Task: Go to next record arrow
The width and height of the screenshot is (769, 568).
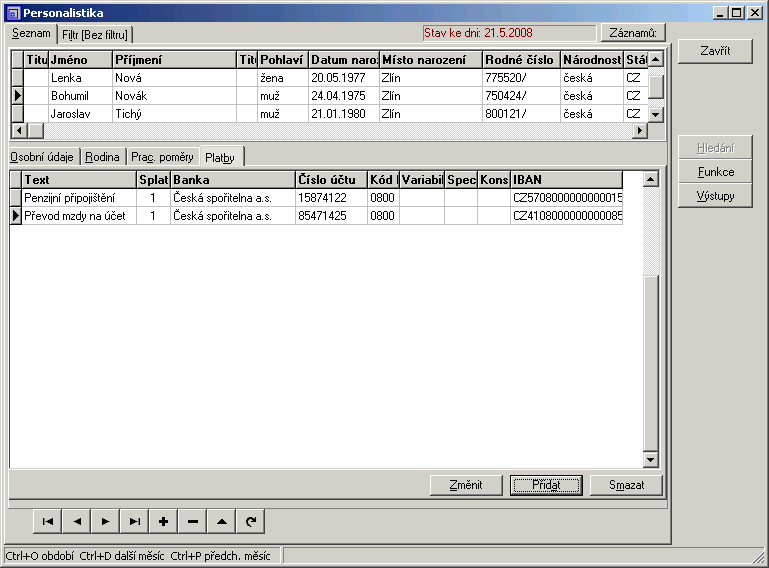Action: point(105,521)
